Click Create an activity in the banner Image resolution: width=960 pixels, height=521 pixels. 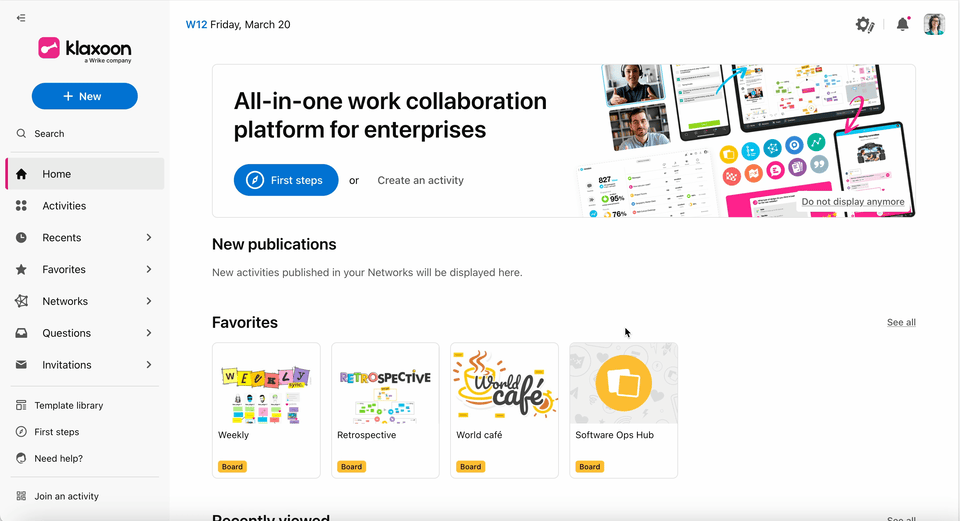point(421,180)
